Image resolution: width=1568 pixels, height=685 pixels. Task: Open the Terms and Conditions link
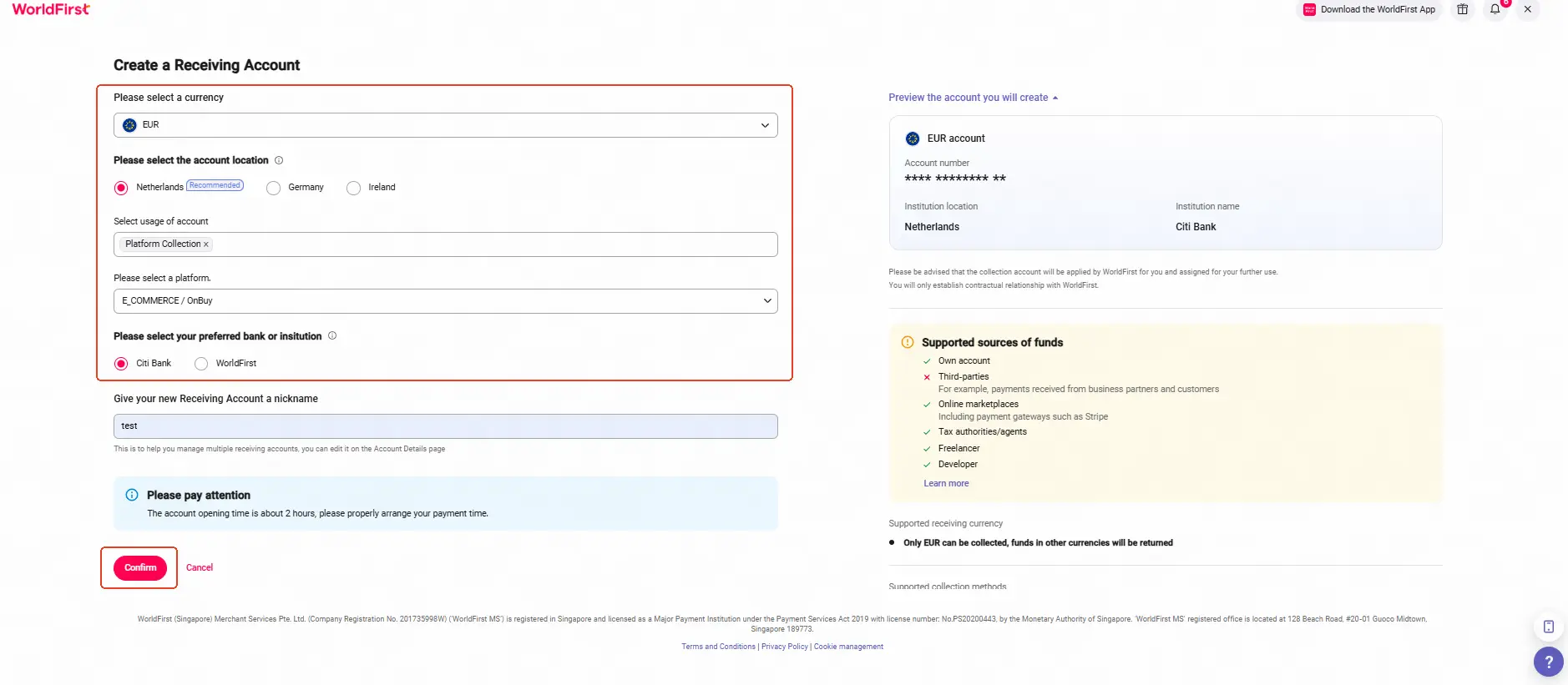[718, 647]
